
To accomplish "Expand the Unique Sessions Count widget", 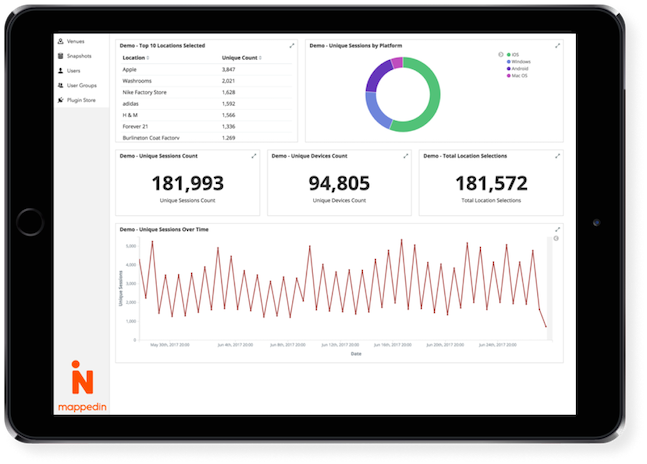I will pos(254,156).
